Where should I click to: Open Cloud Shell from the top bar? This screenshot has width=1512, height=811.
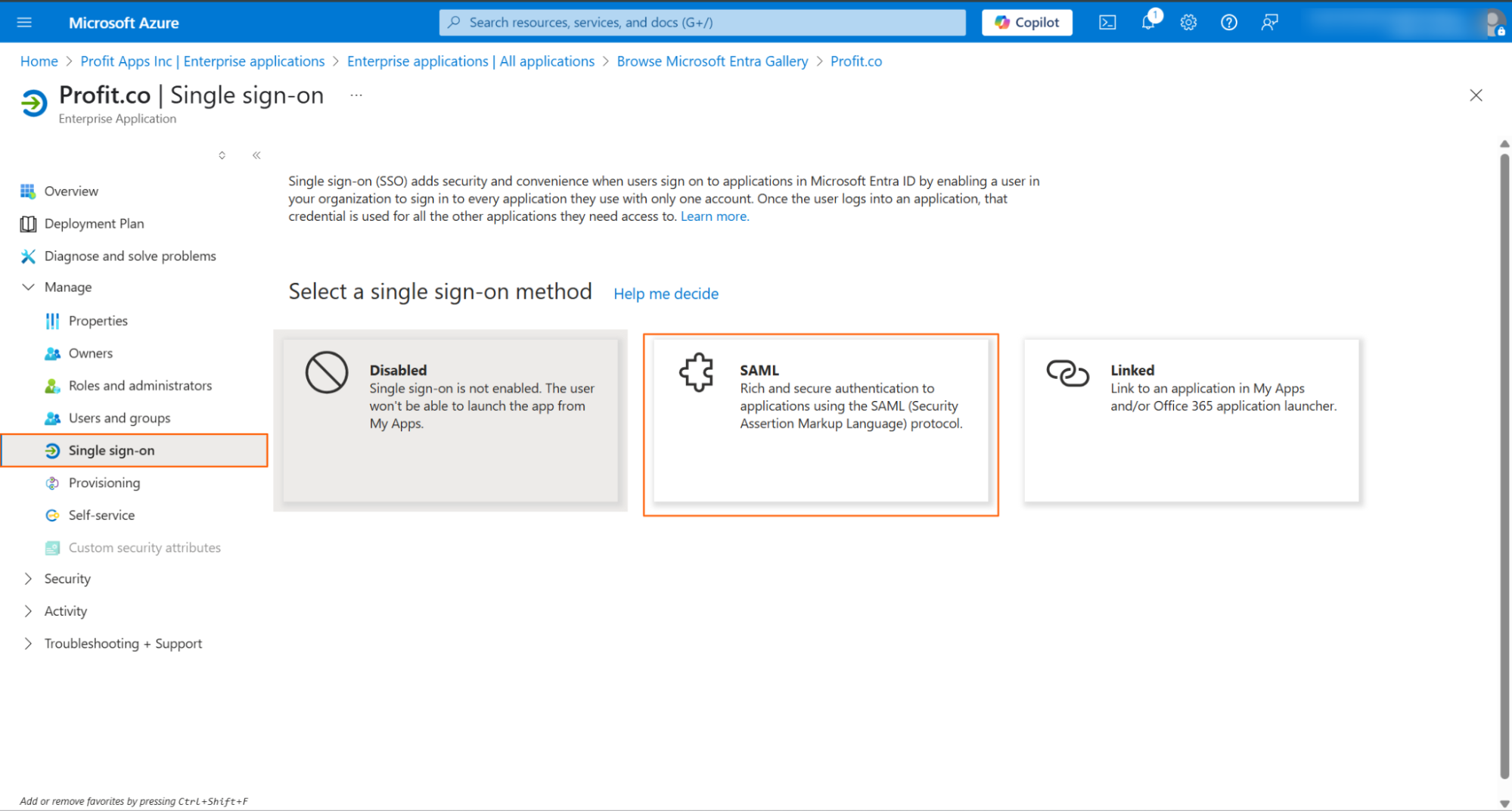[x=1107, y=23]
